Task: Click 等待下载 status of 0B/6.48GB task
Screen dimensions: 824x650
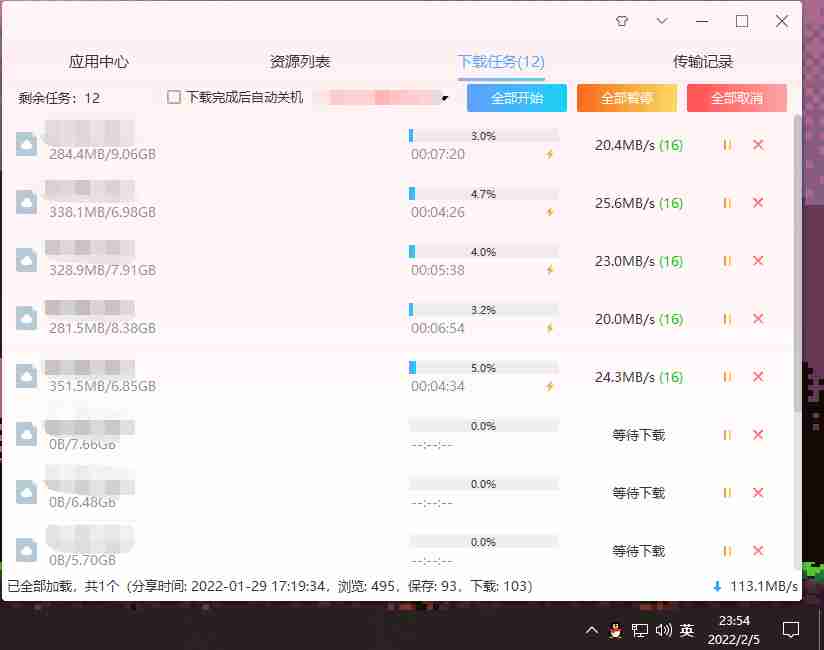Action: point(638,493)
